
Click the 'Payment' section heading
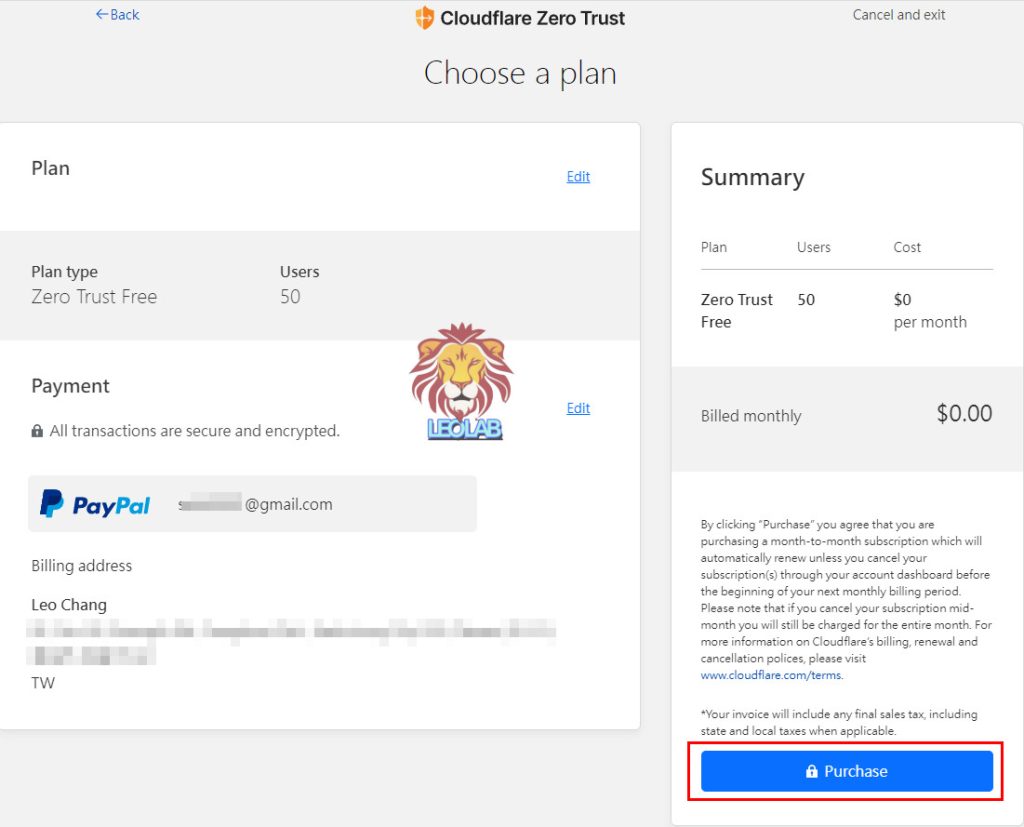71,386
